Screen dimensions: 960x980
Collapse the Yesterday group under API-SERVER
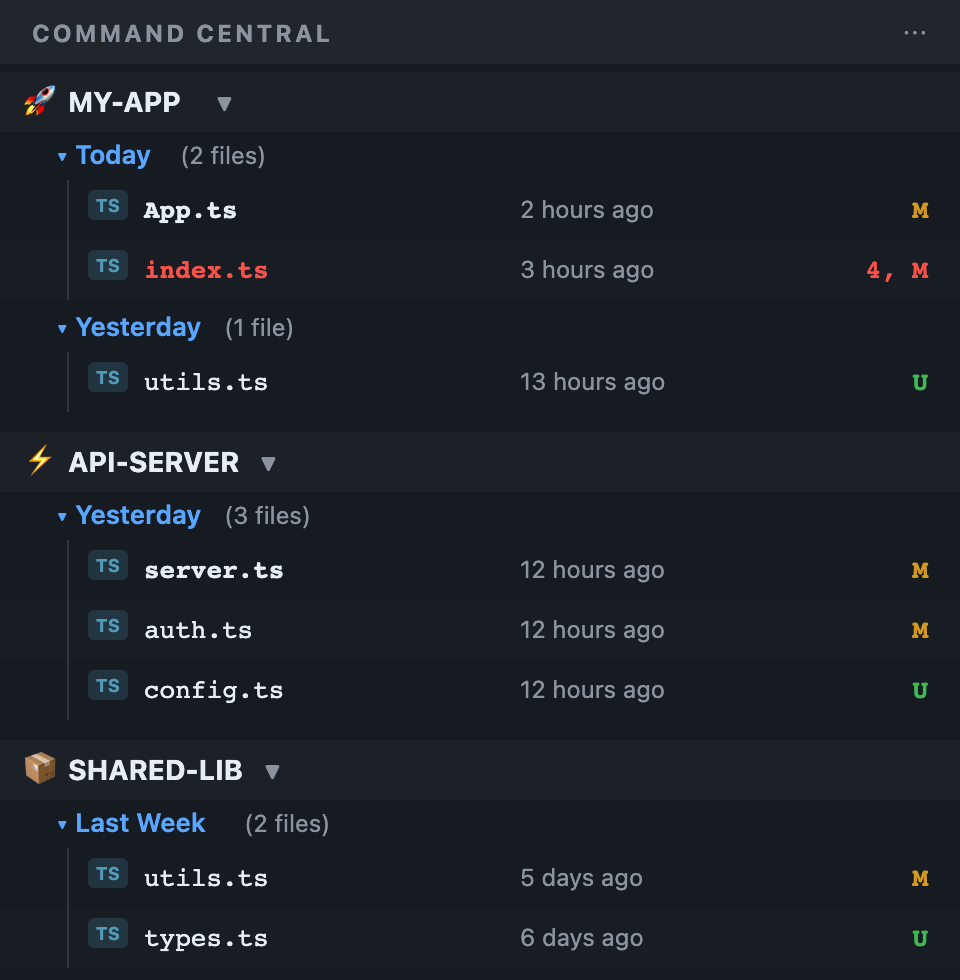(62, 517)
